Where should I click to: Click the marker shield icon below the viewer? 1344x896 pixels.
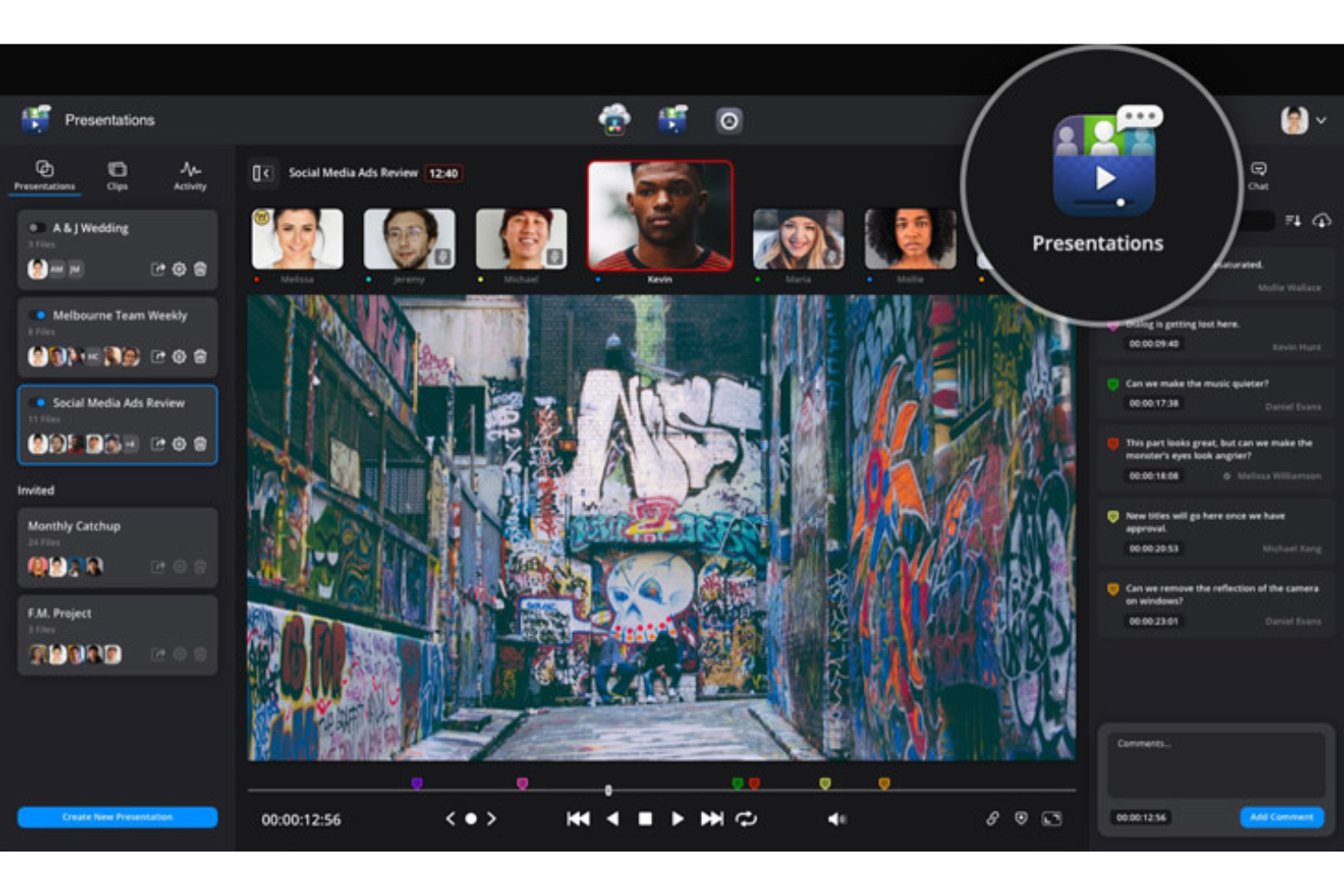(x=1022, y=818)
